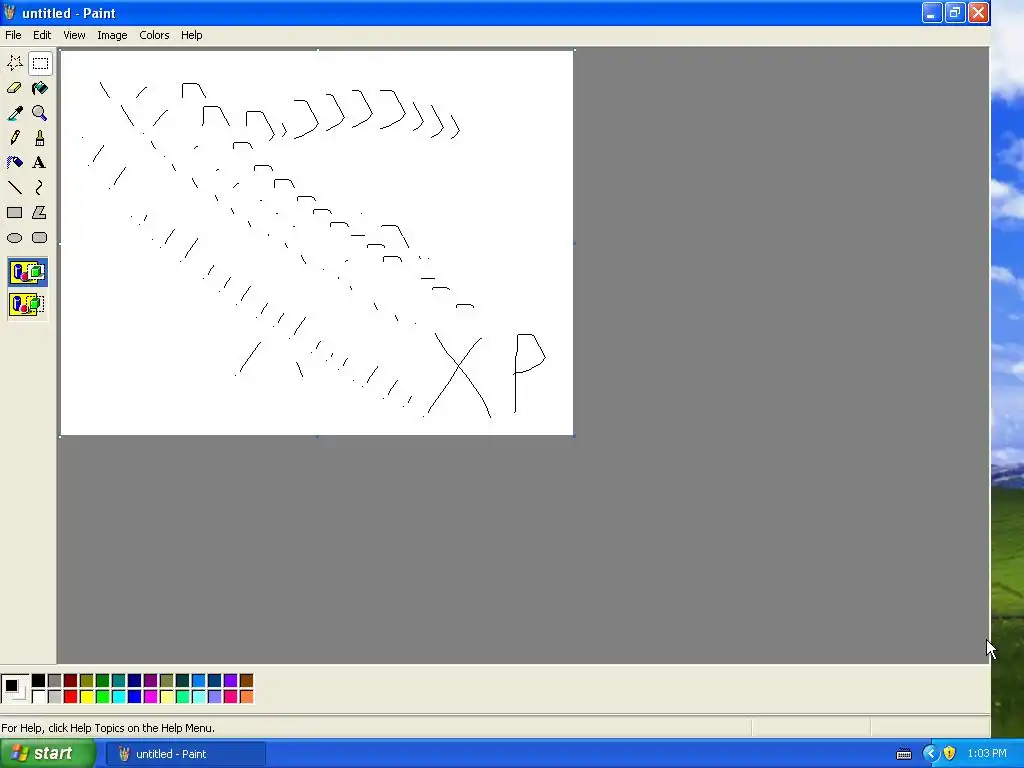Click the 1:03 PM clock
Screen dimensions: 1024x768
coord(987,754)
